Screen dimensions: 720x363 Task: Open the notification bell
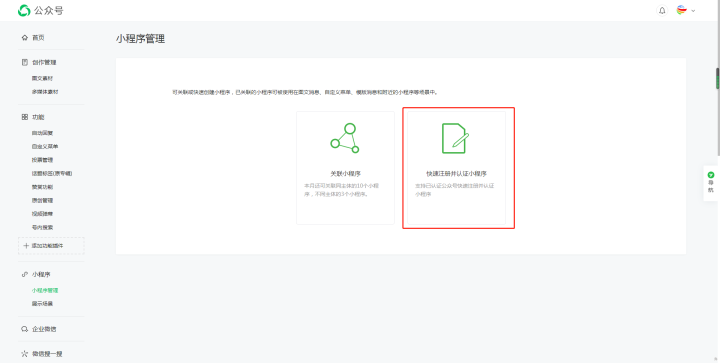pos(662,11)
